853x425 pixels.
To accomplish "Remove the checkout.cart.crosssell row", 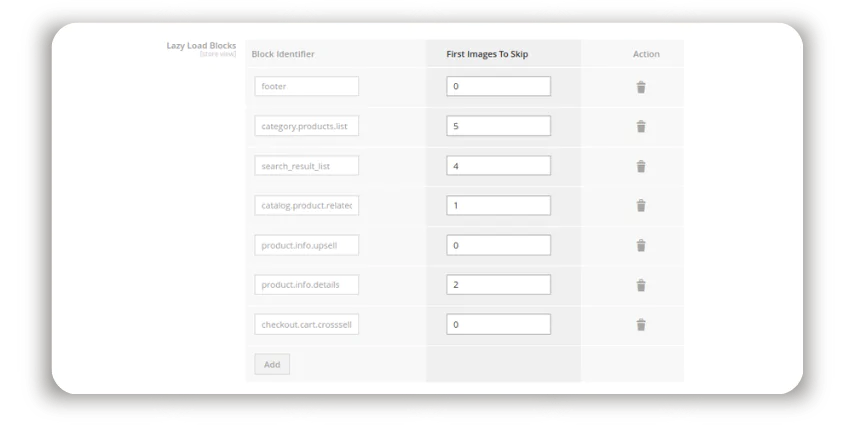I will point(641,324).
